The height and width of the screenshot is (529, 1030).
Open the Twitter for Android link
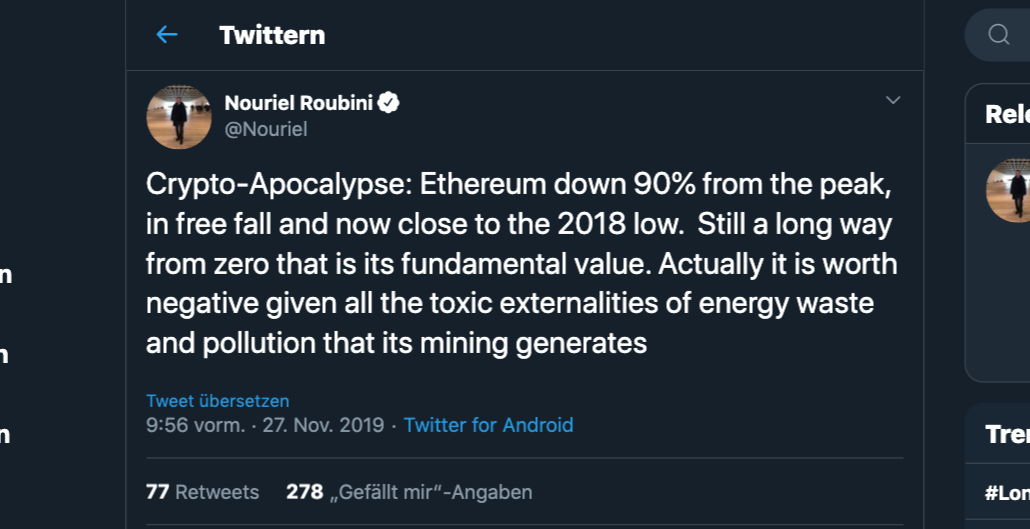coord(488,425)
